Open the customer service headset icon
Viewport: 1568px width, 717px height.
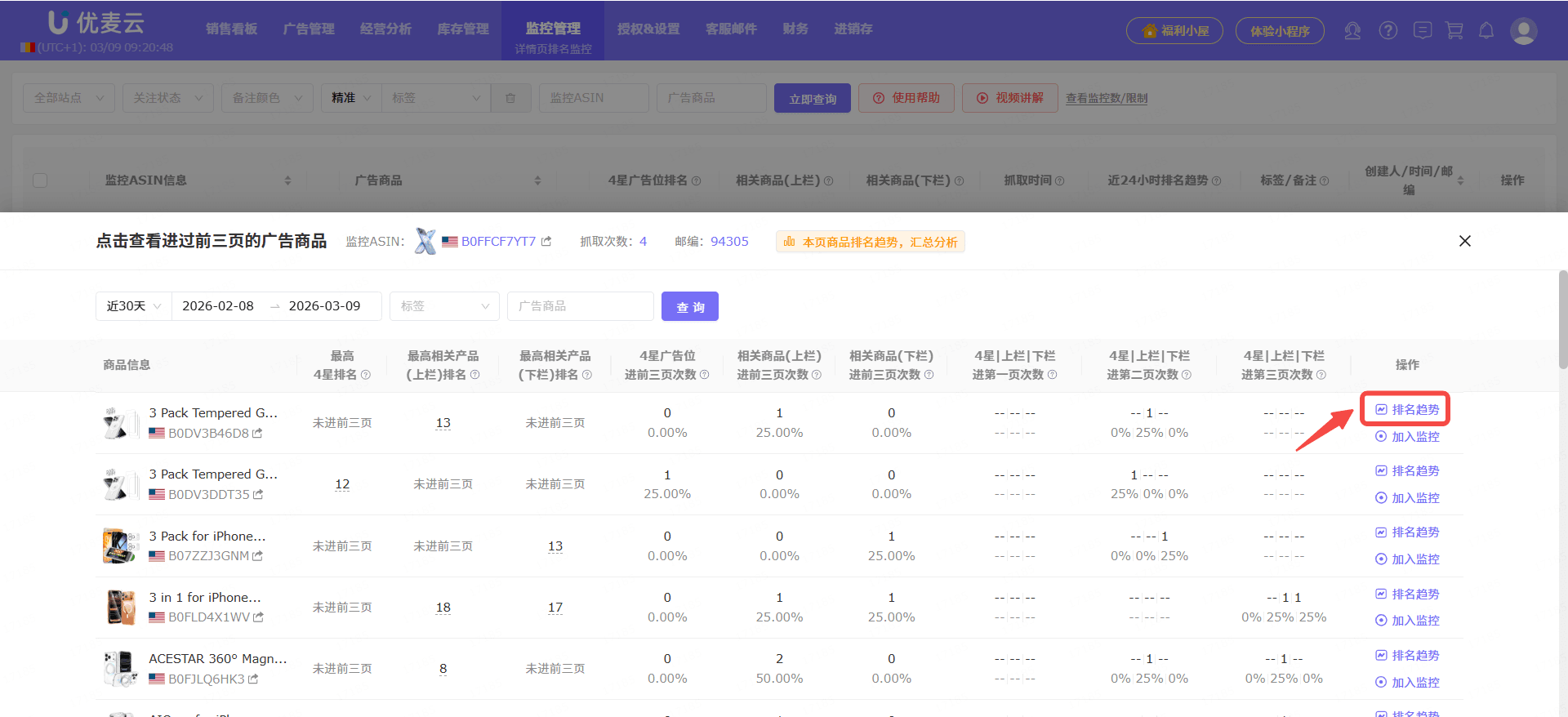pyautogui.click(x=1352, y=31)
